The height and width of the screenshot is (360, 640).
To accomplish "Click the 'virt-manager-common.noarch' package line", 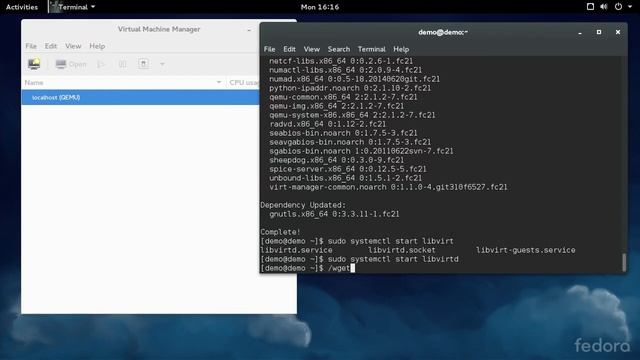I will point(388,187).
